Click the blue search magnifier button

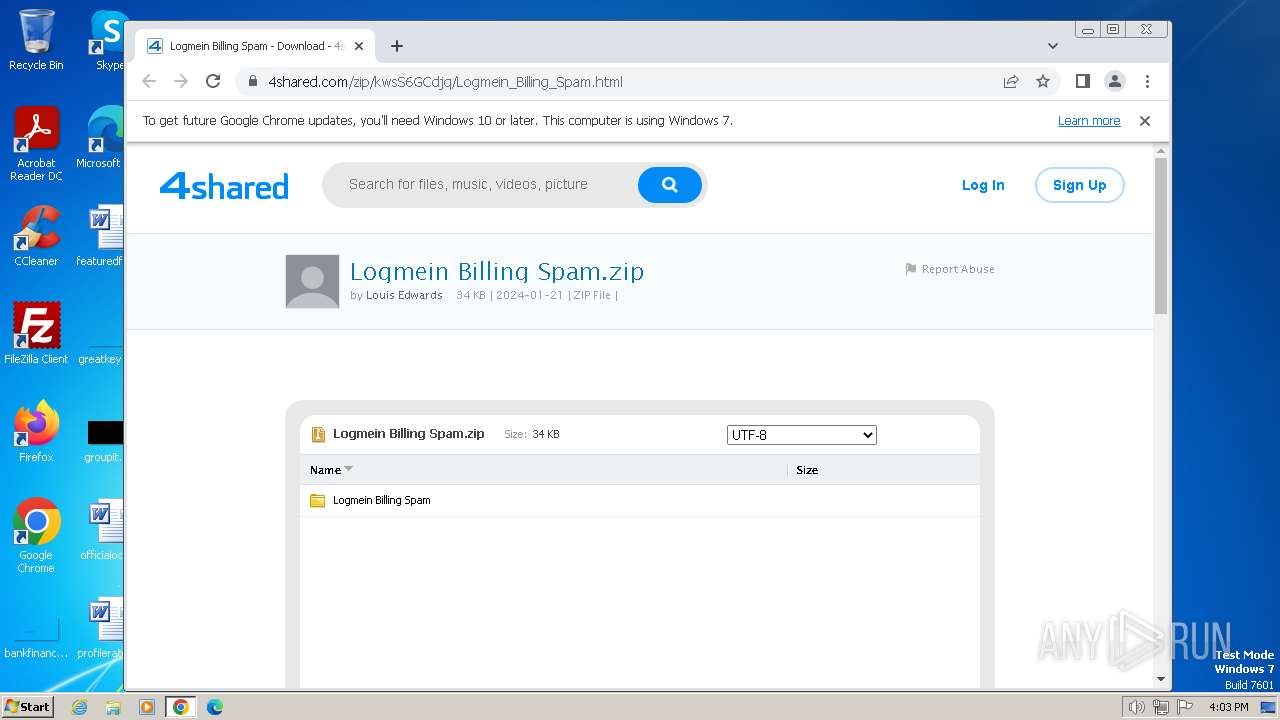[x=670, y=185]
